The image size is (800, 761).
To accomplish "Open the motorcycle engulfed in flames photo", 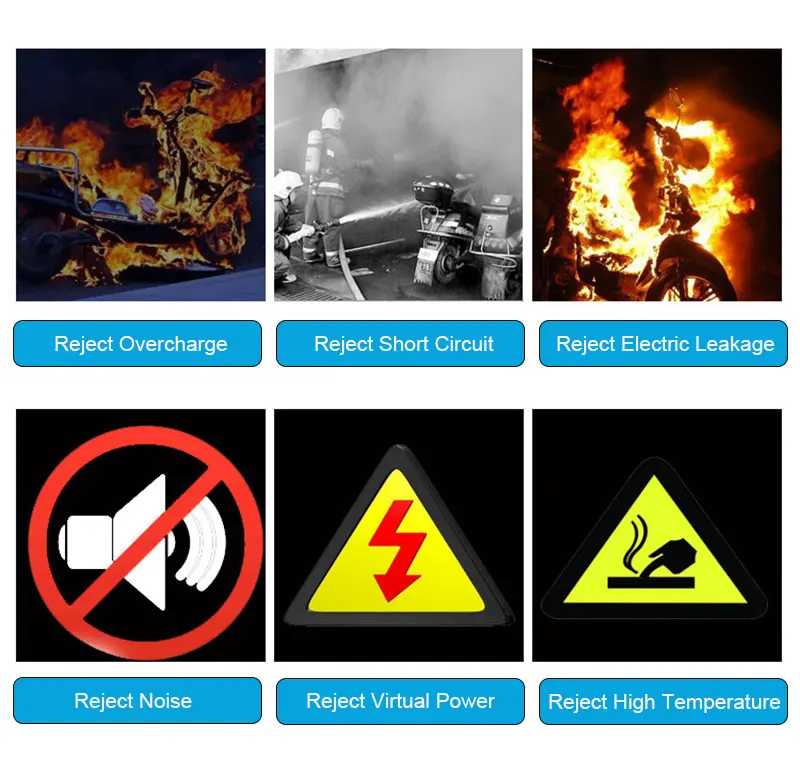I will [x=657, y=175].
